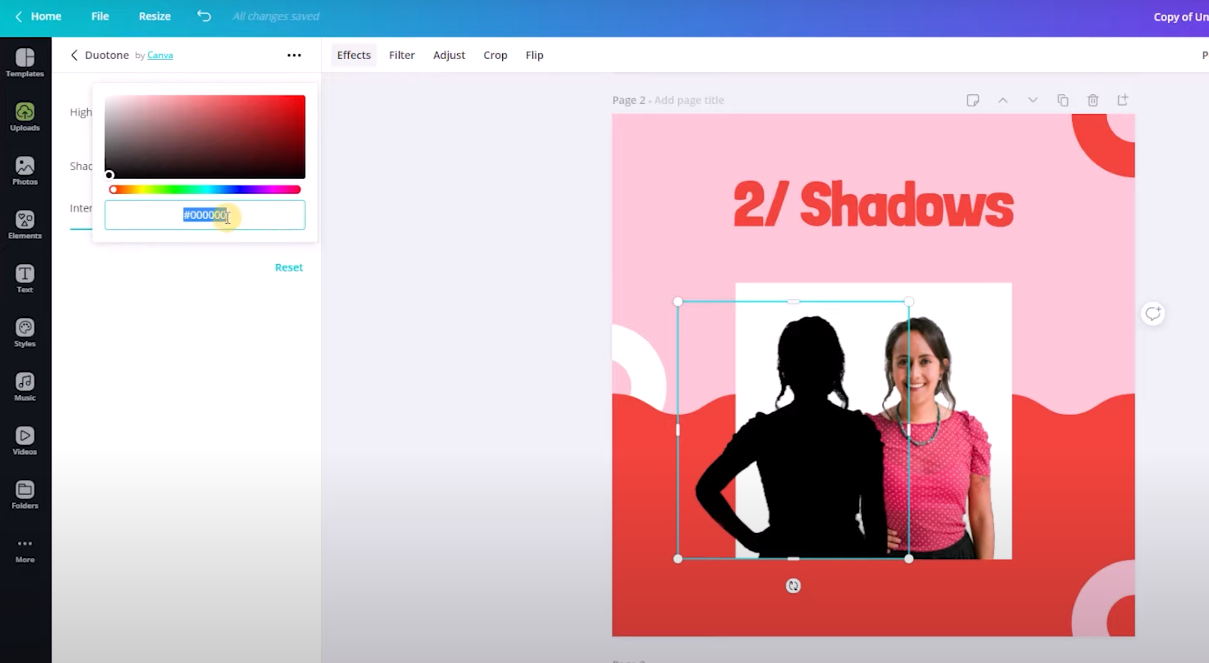Click the top-left selection corner handle
Viewport: 1209px width, 663px height.
point(678,301)
